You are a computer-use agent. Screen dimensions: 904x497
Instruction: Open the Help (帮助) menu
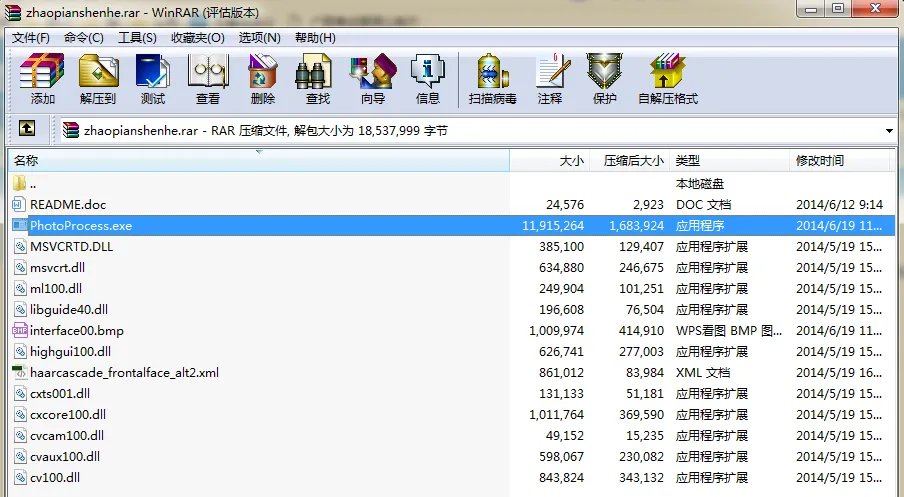[315, 37]
